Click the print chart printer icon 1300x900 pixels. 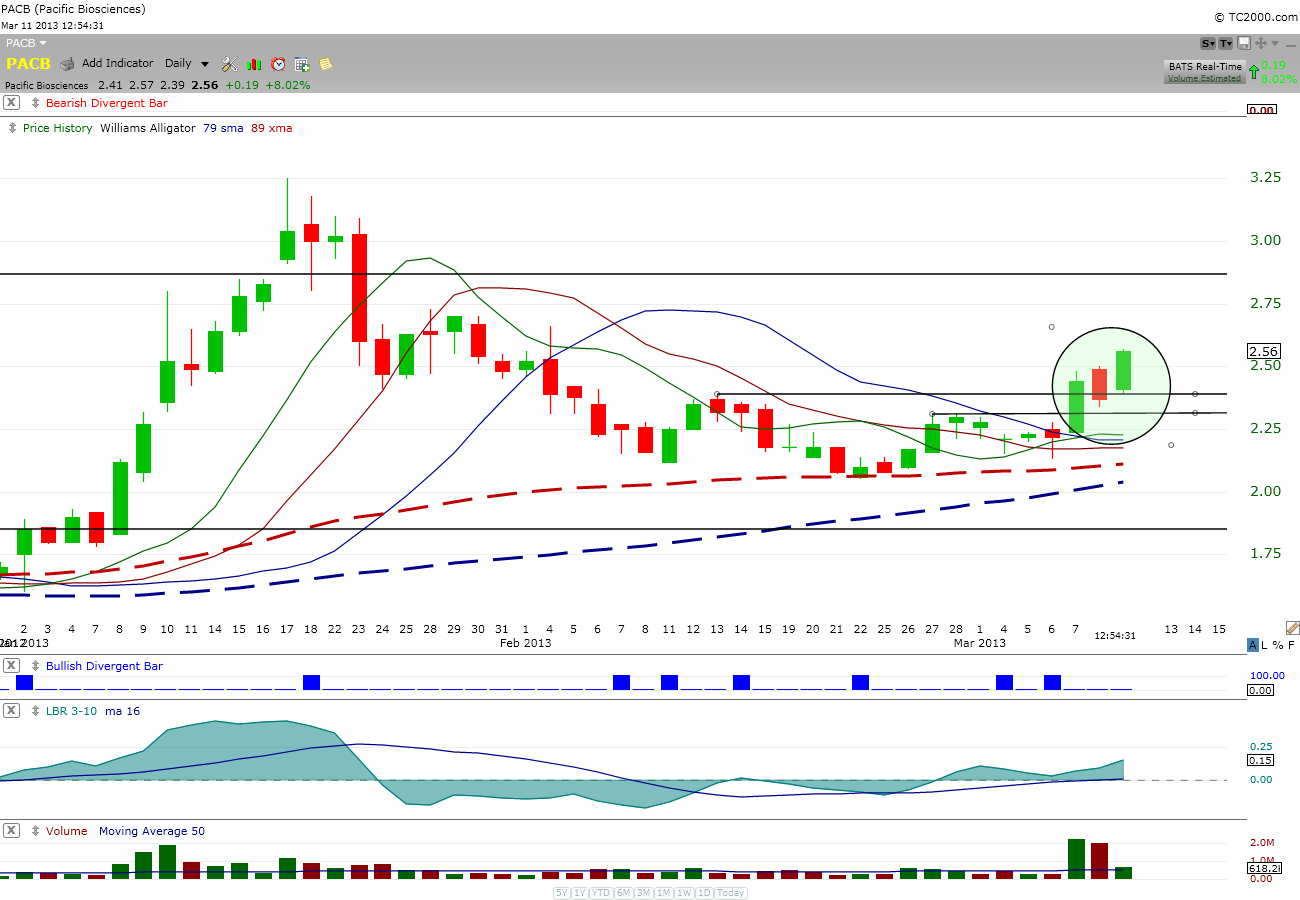(x=67, y=64)
